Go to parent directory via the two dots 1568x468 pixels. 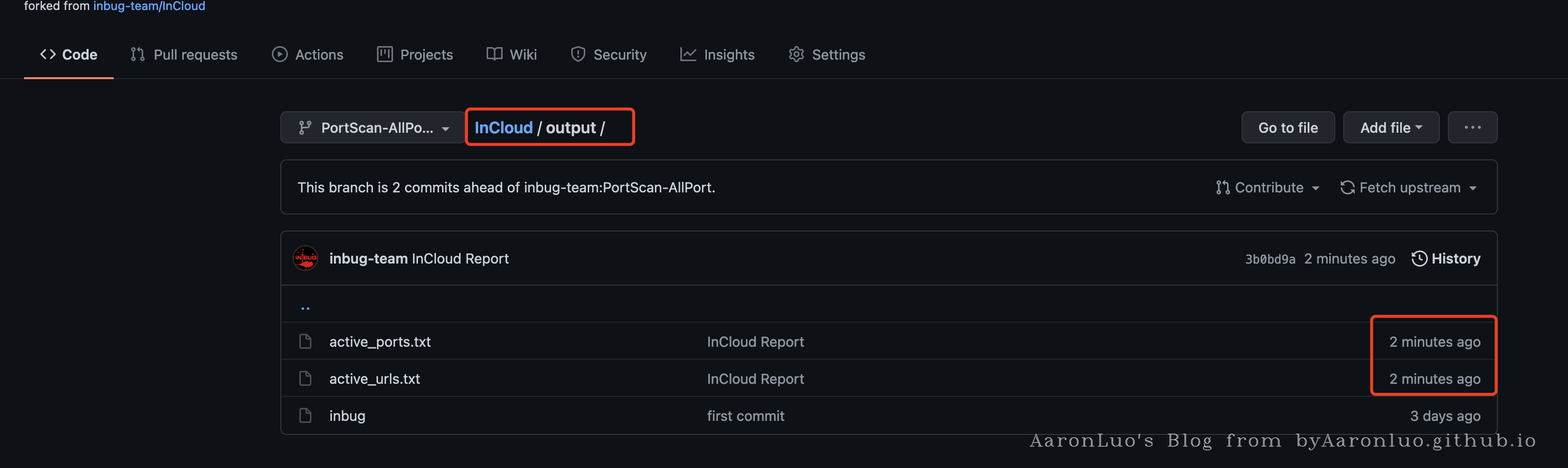[x=305, y=307]
